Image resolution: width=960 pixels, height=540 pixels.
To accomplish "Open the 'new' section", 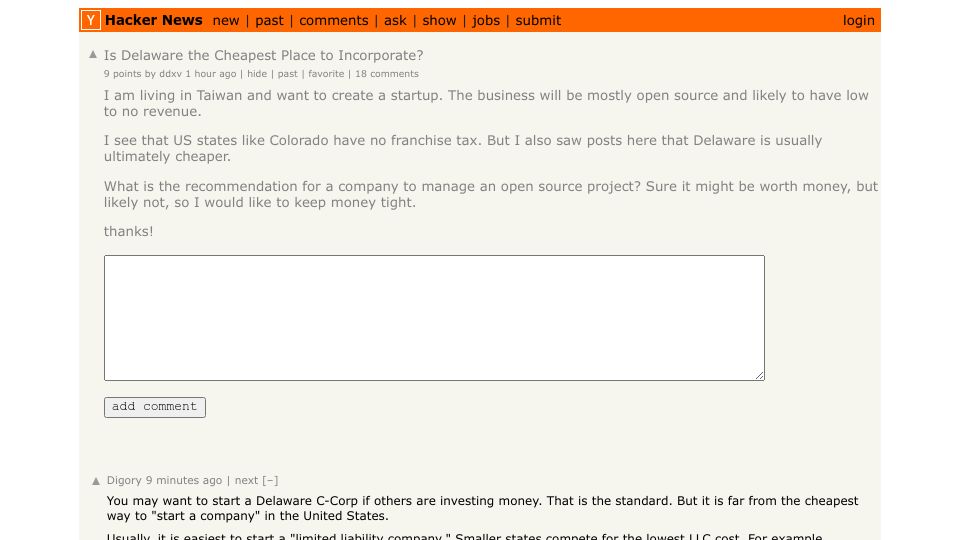I will tap(226, 21).
